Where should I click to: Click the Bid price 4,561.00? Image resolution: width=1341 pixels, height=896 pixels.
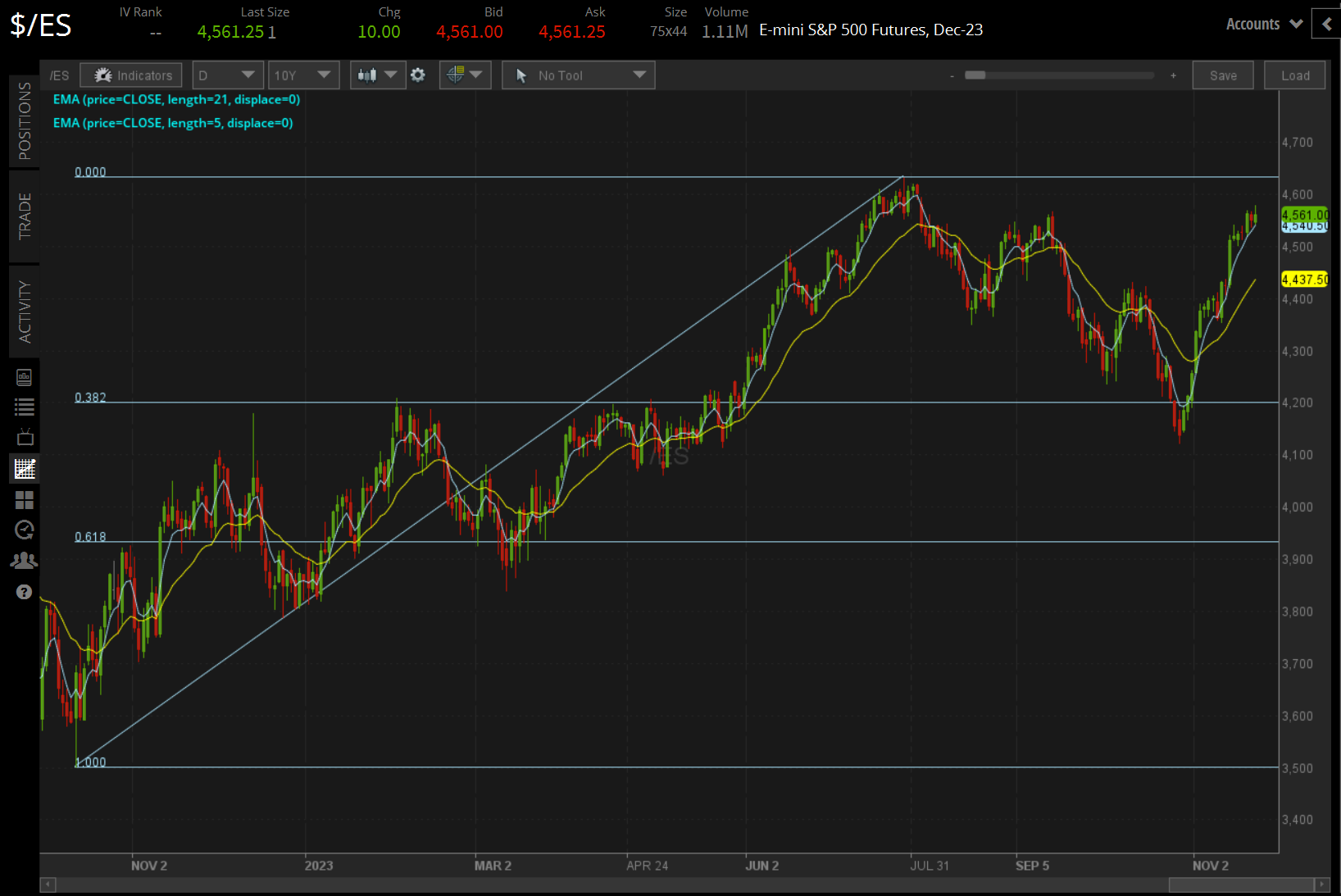tap(470, 32)
